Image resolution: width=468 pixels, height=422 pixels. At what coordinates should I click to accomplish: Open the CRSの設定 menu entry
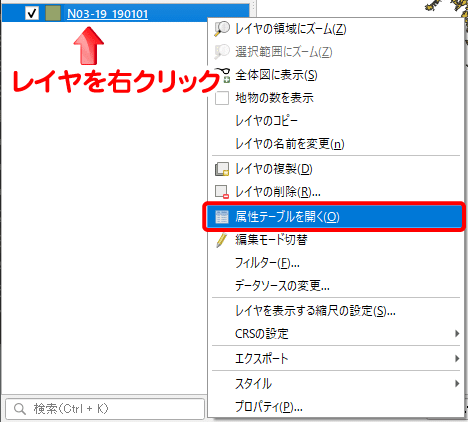click(x=336, y=333)
